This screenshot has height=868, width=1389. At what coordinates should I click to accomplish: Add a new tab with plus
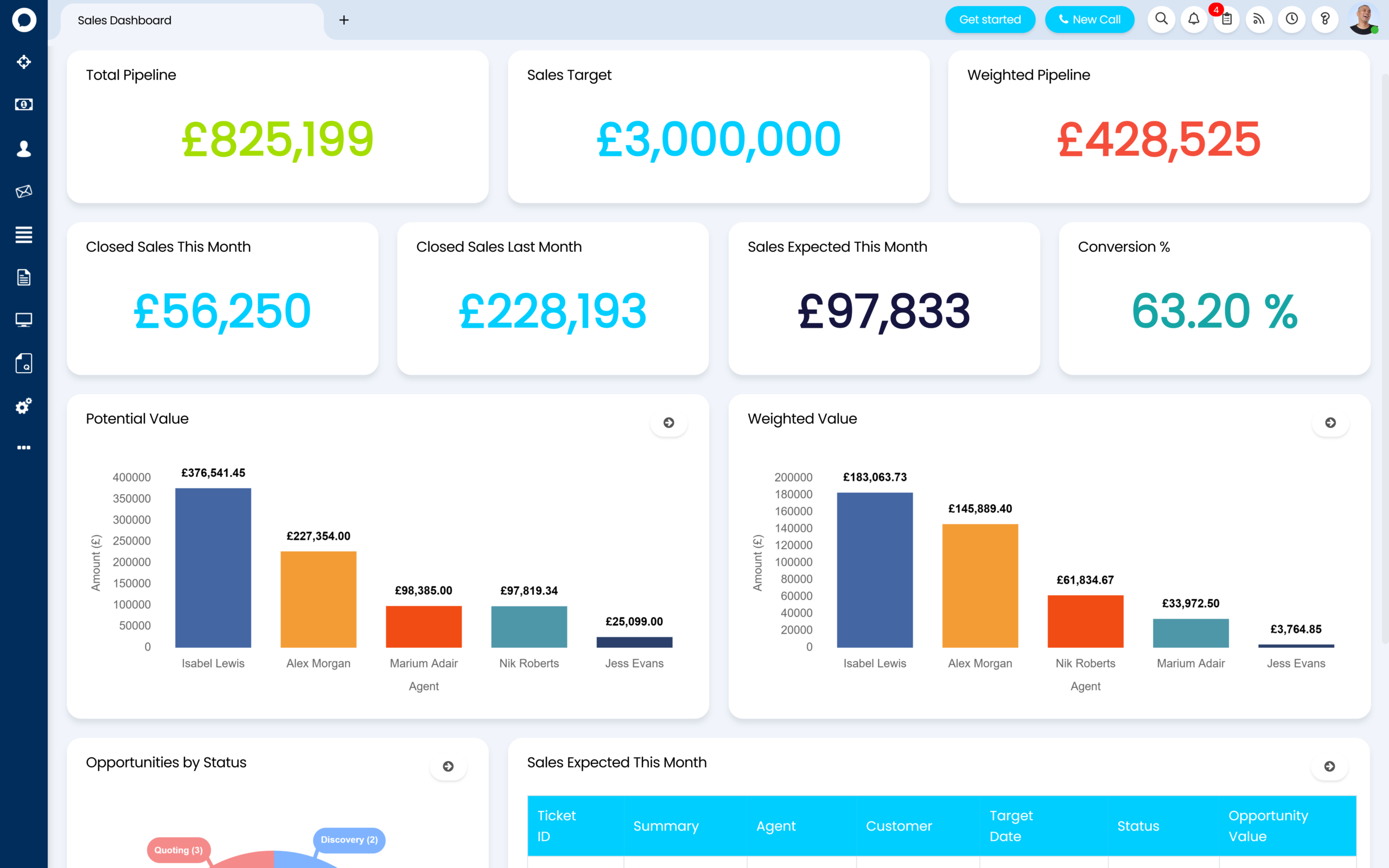344,21
